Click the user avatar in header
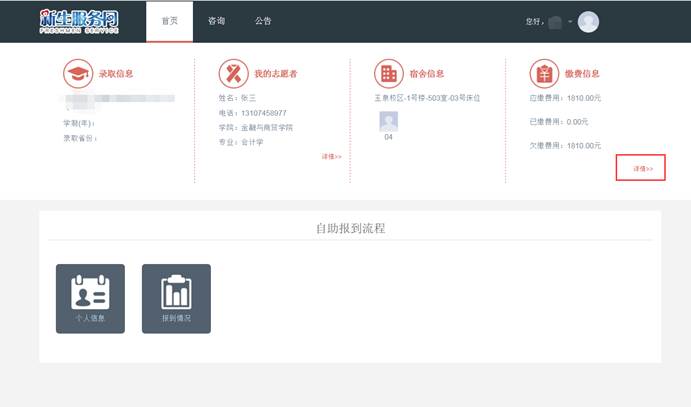691x407 pixels. [x=588, y=22]
